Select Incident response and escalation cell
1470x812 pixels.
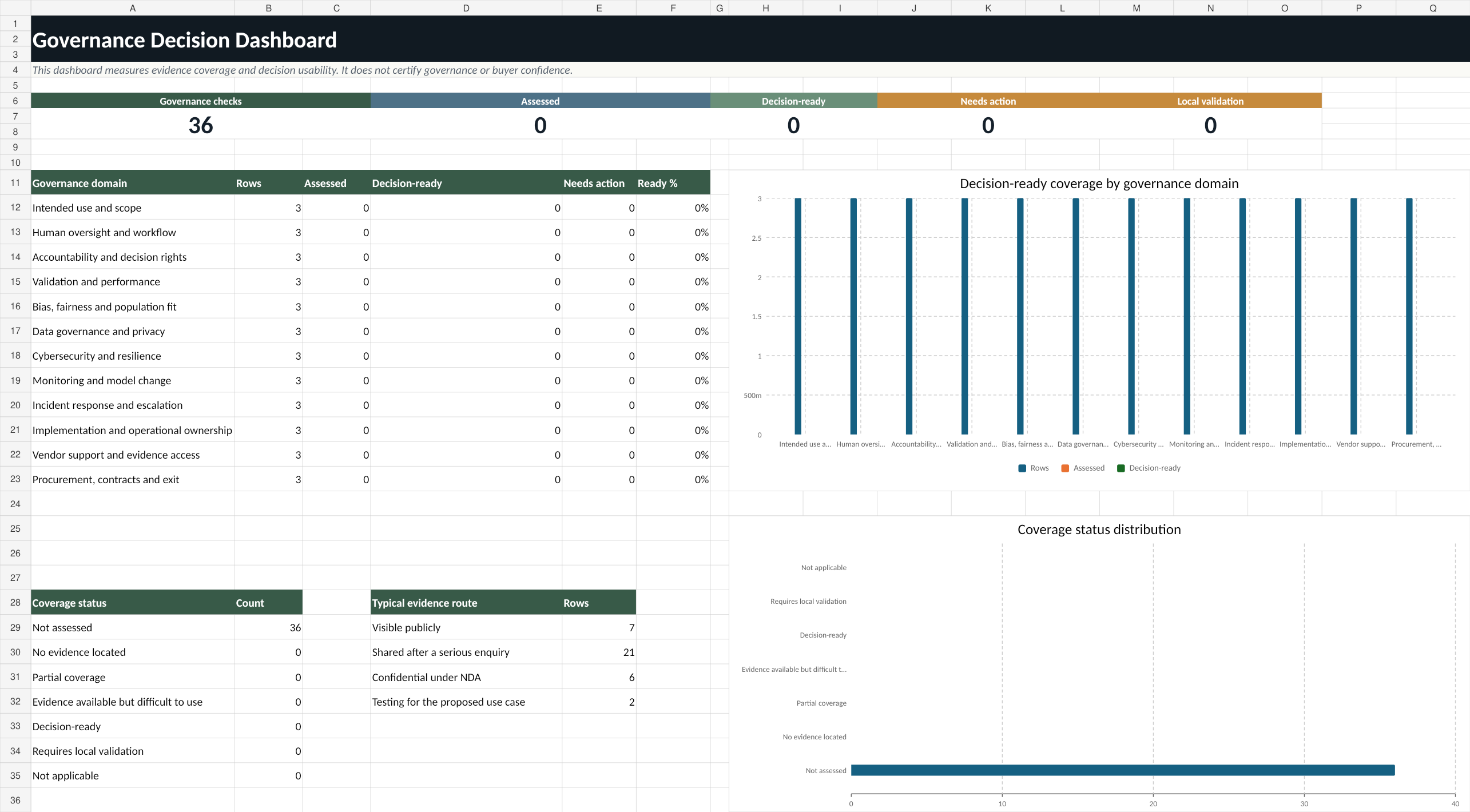tap(133, 405)
